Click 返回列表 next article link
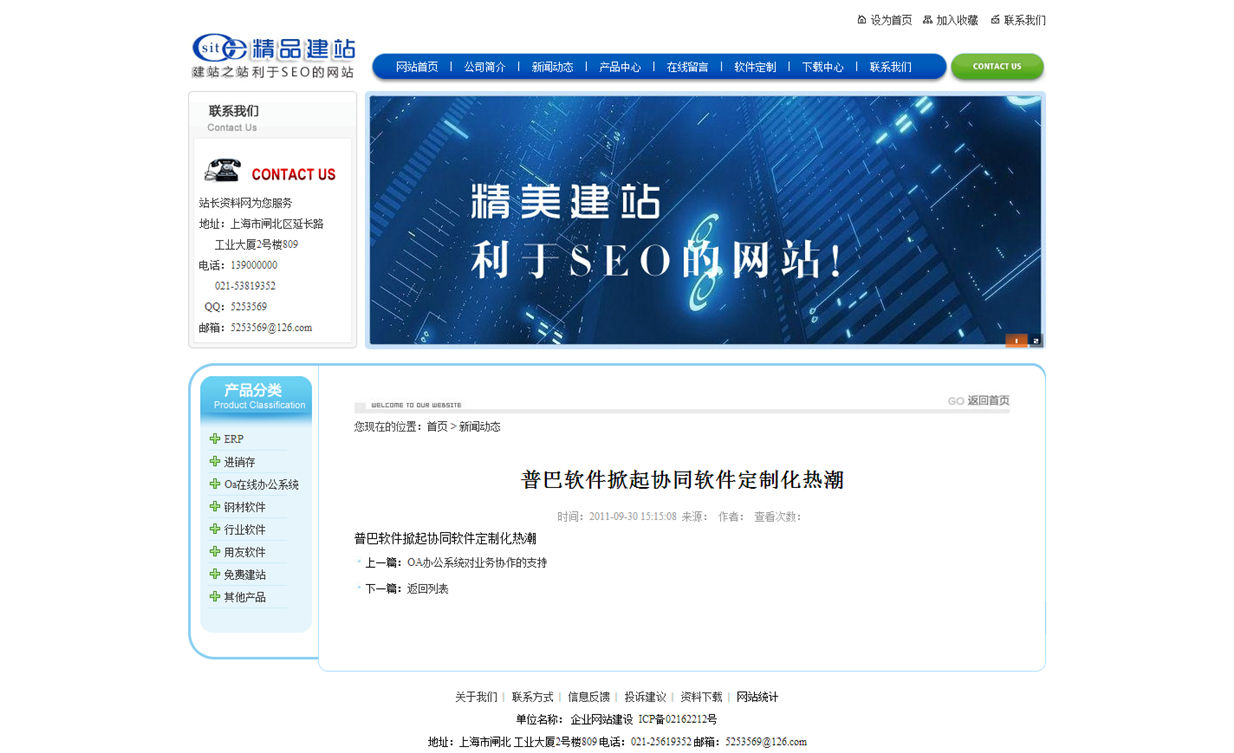The height and width of the screenshot is (753, 1234). 428,589
